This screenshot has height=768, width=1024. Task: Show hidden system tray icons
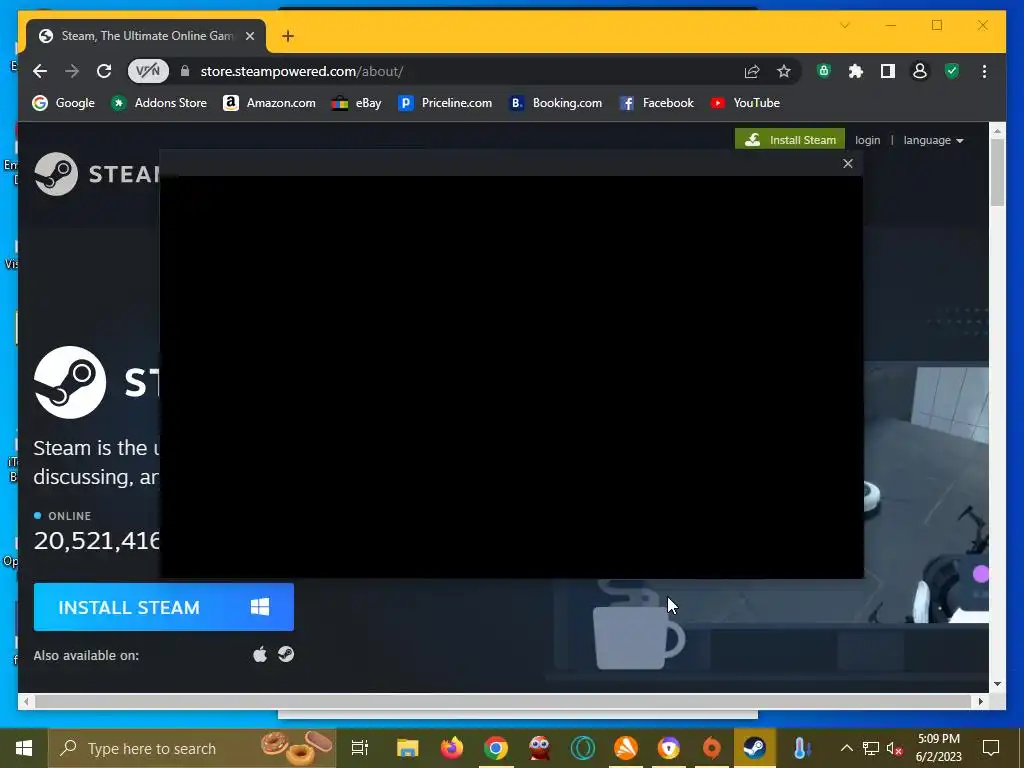tap(846, 748)
